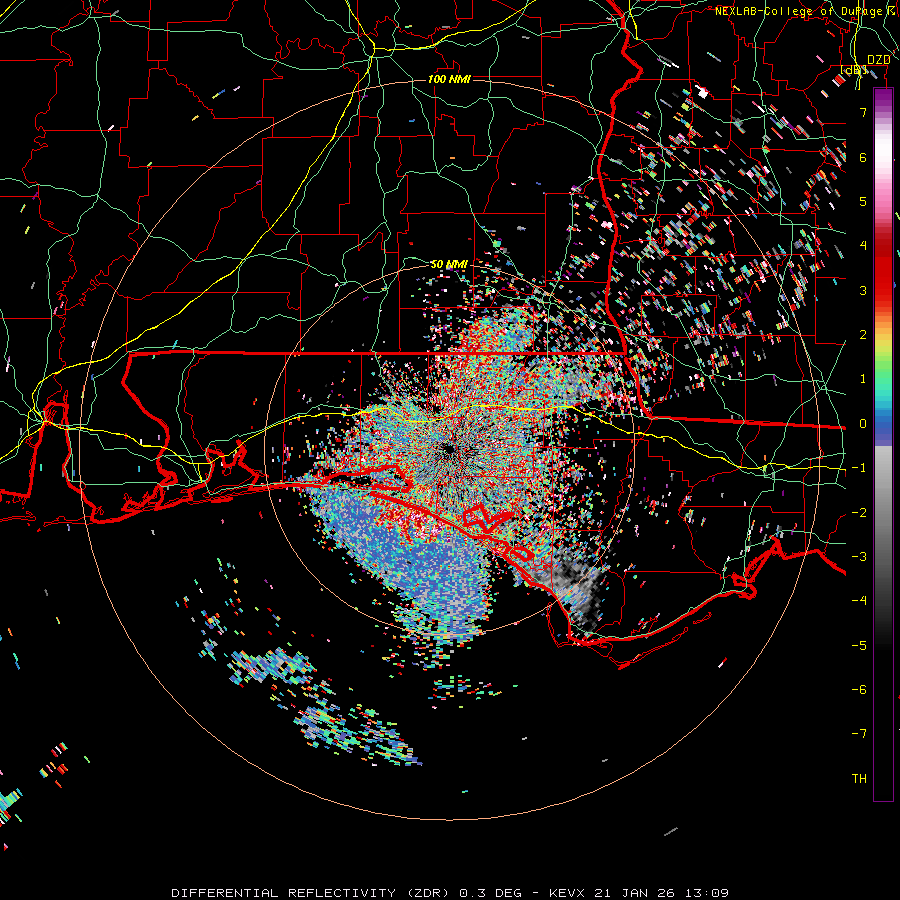Click the ZDR color scale bar
Screen dimensions: 900x900
[x=883, y=445]
